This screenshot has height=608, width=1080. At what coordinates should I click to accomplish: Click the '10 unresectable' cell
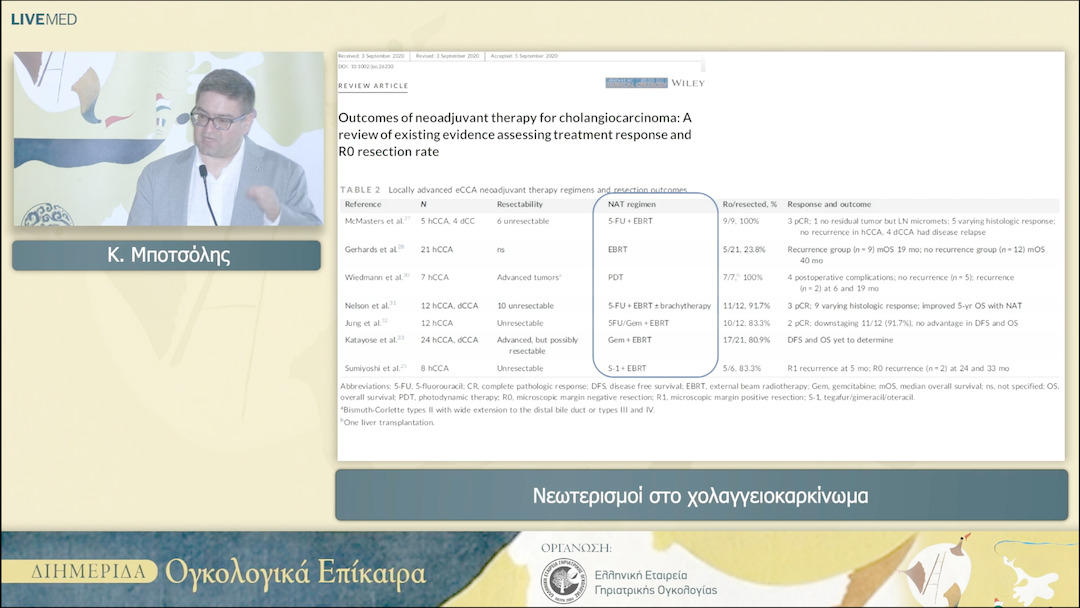coord(525,306)
